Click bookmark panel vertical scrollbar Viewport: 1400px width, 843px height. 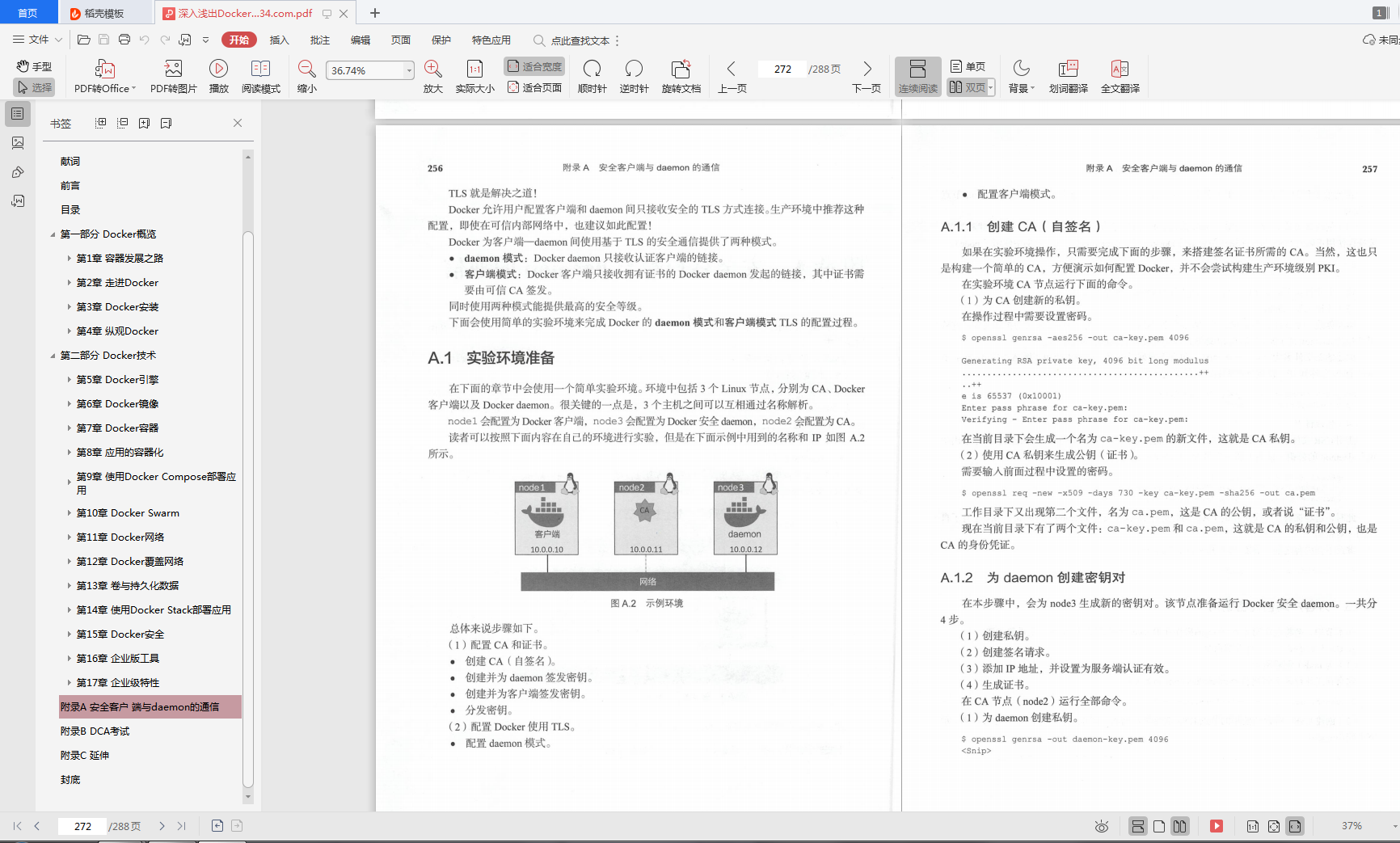[x=248, y=509]
